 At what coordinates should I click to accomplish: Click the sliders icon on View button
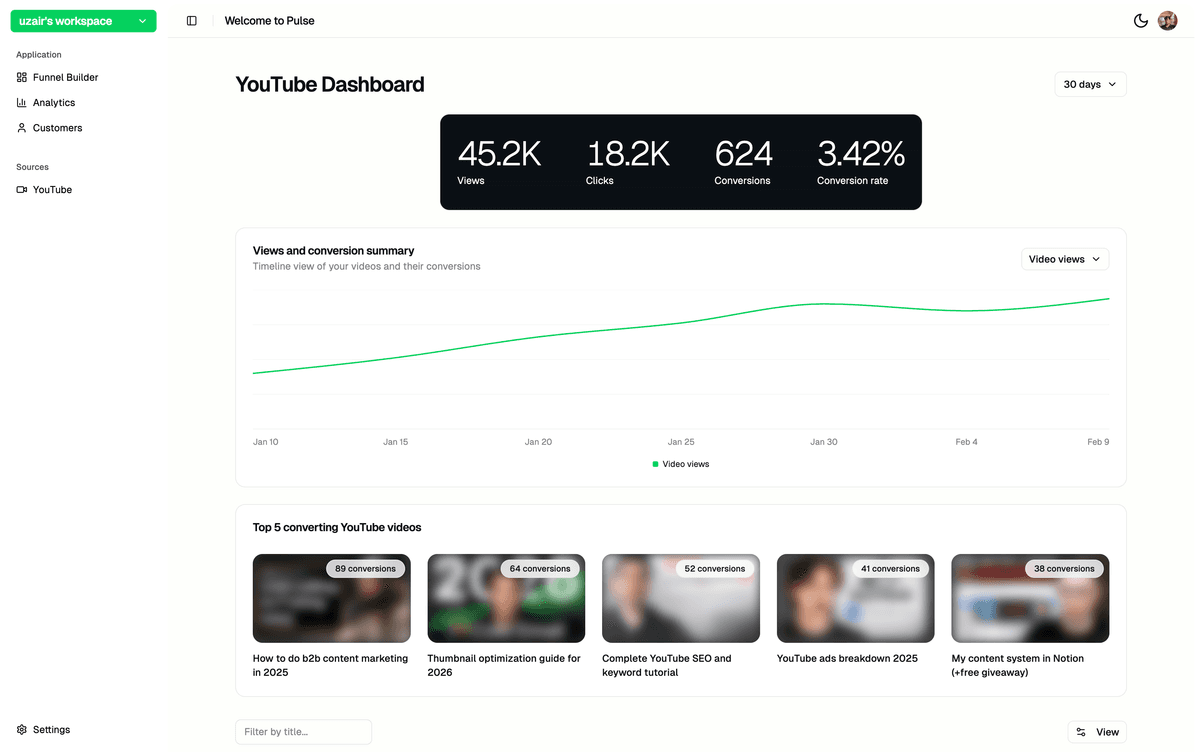pyautogui.click(x=1081, y=732)
